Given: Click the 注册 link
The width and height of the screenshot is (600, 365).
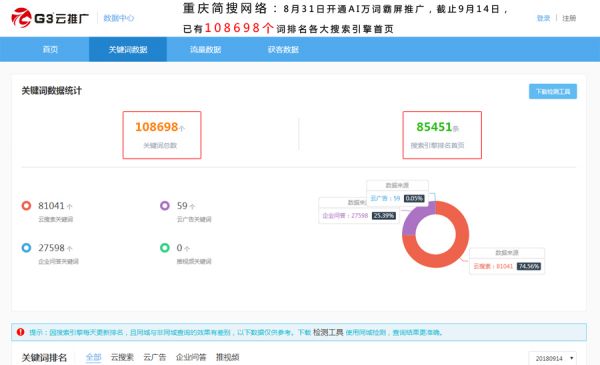Looking at the screenshot, I should pos(569,18).
